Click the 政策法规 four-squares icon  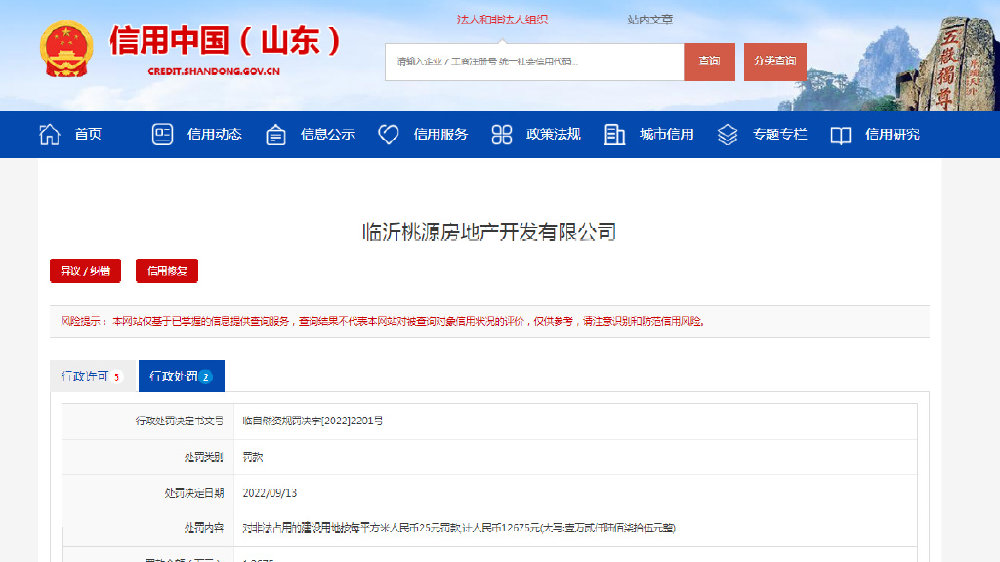tap(502, 135)
